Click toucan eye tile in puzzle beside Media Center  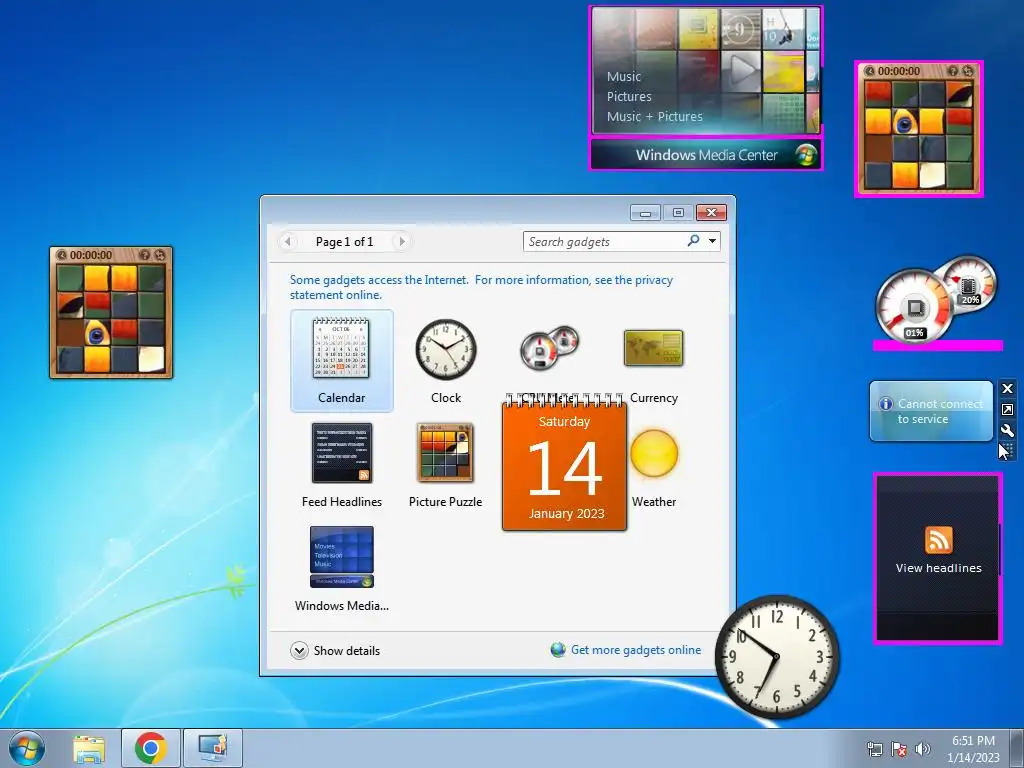click(905, 121)
